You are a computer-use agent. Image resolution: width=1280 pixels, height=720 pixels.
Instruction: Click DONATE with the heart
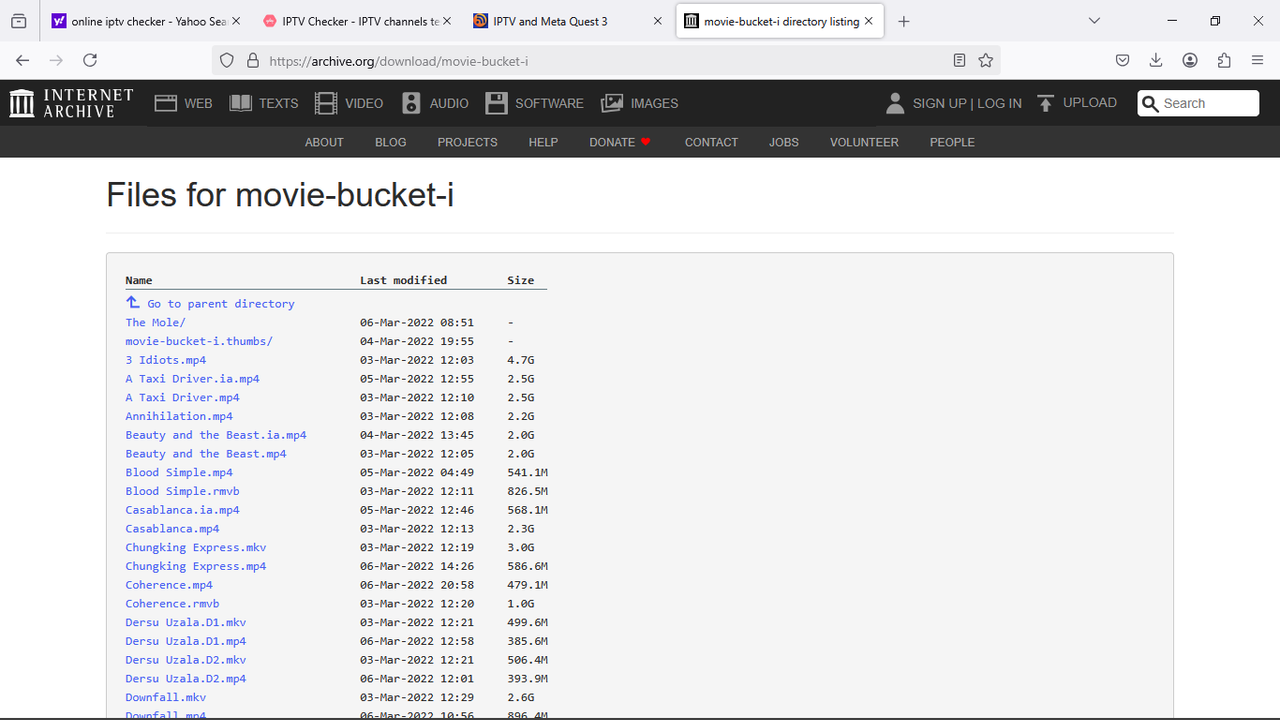coord(620,142)
